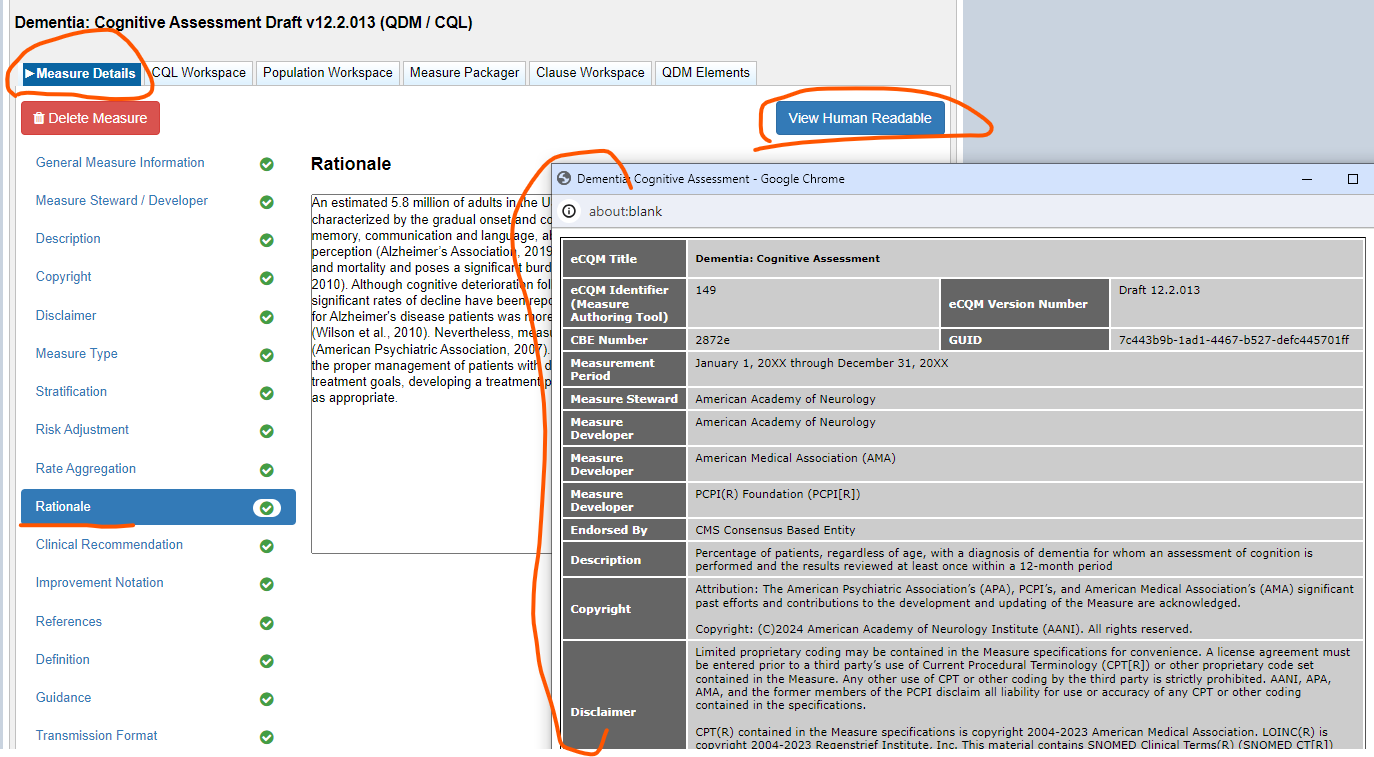Click the green check icon beside Copyright

pyautogui.click(x=267, y=278)
